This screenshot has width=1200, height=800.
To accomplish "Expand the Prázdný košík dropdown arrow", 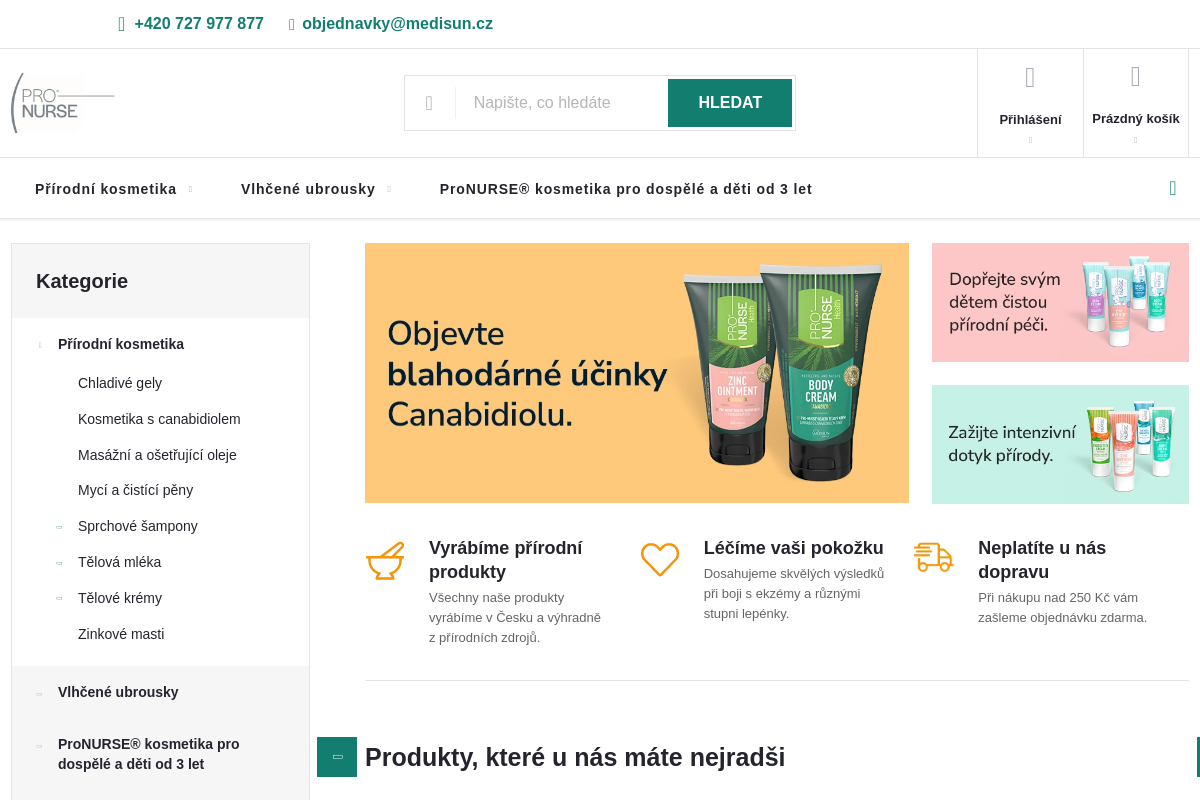I will [x=1136, y=140].
